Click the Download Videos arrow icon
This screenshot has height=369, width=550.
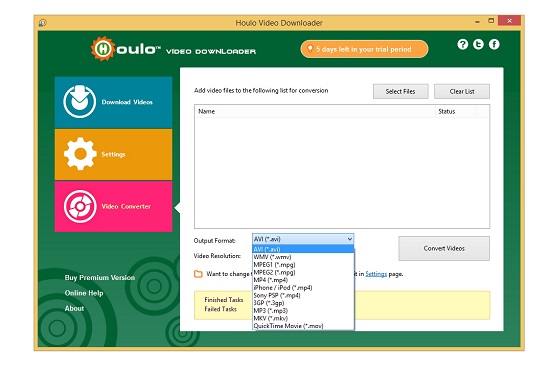coord(80,101)
